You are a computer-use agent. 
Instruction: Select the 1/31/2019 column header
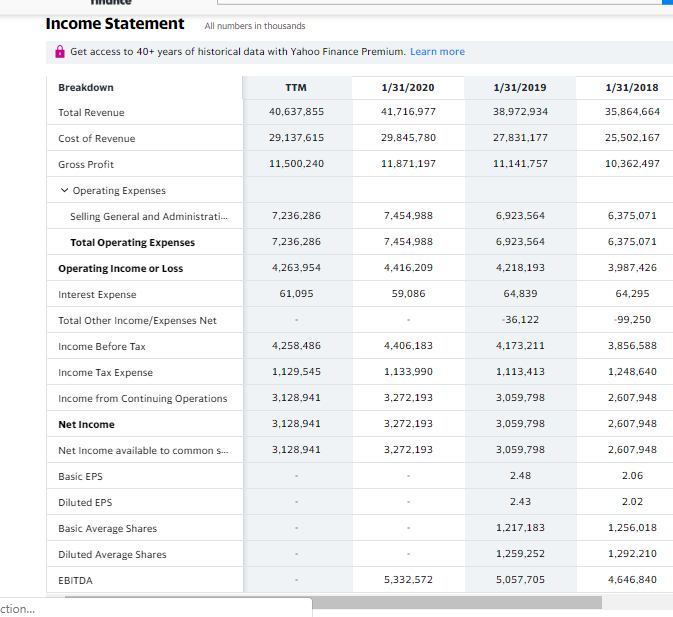[x=520, y=88]
